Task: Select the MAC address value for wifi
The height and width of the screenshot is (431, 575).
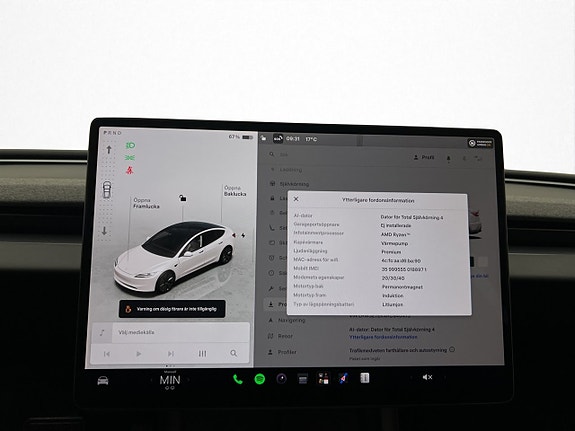Action: pos(401,261)
